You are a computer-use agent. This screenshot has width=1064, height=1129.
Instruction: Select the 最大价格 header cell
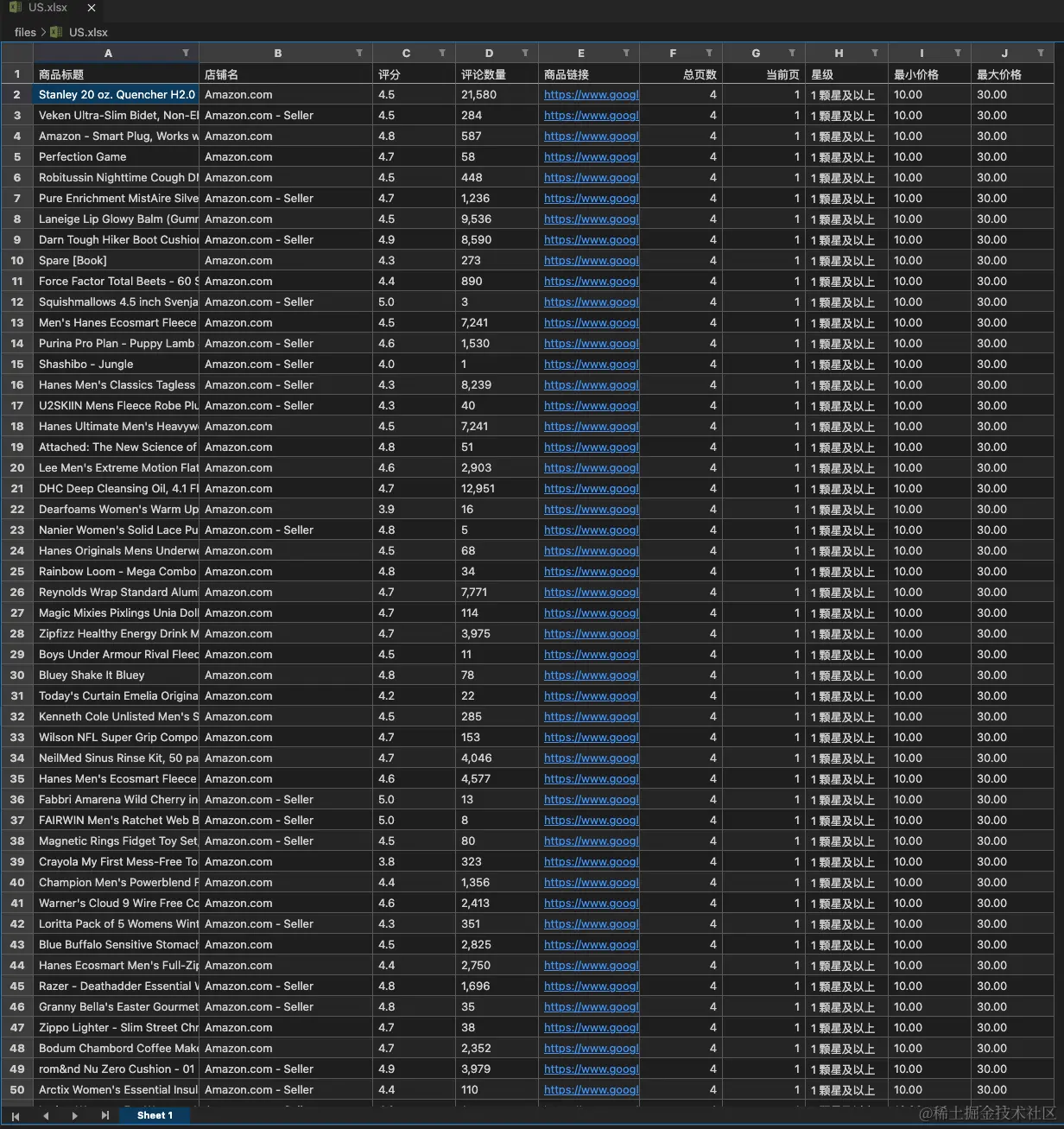click(x=1012, y=74)
